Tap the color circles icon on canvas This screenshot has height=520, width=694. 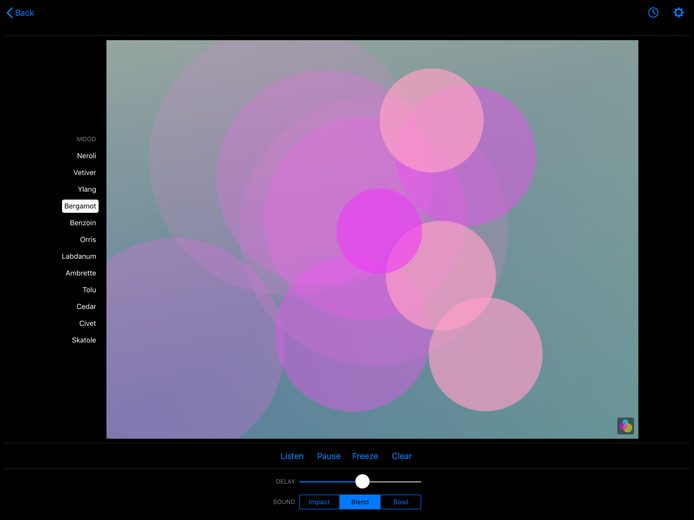625,426
